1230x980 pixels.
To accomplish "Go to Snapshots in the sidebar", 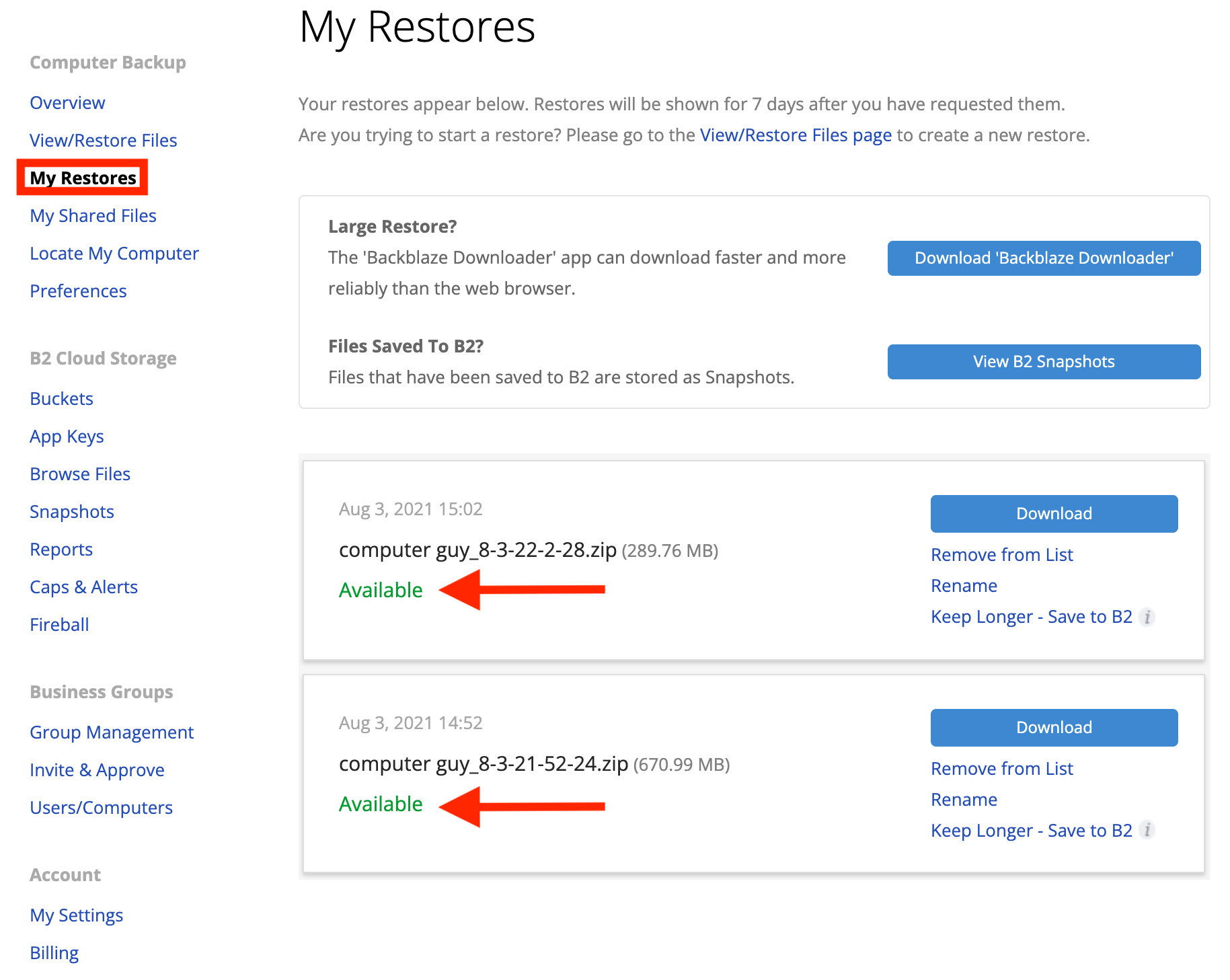I will tap(72, 512).
